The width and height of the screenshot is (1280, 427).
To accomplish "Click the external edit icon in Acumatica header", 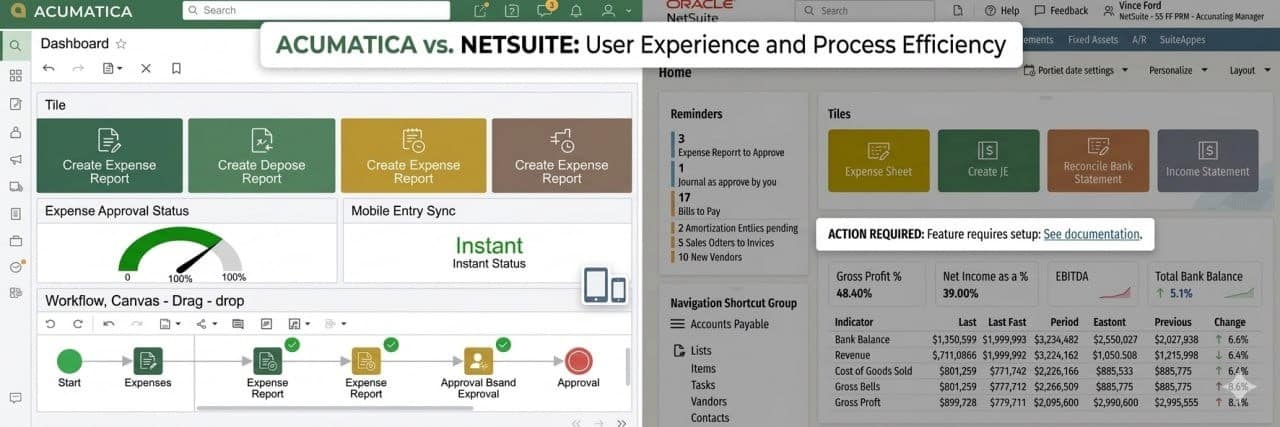I will click(x=482, y=11).
